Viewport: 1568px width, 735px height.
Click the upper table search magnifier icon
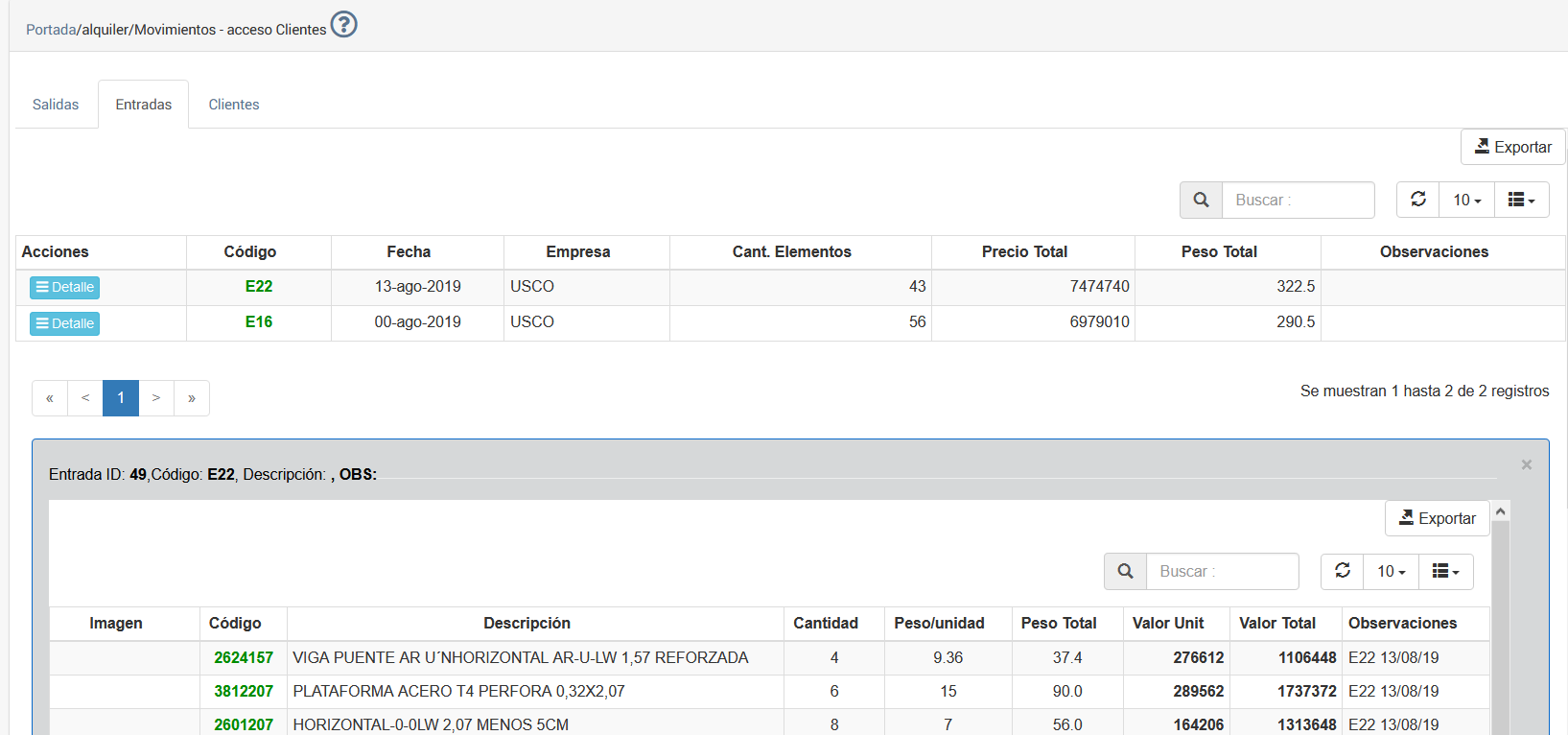(x=1201, y=200)
